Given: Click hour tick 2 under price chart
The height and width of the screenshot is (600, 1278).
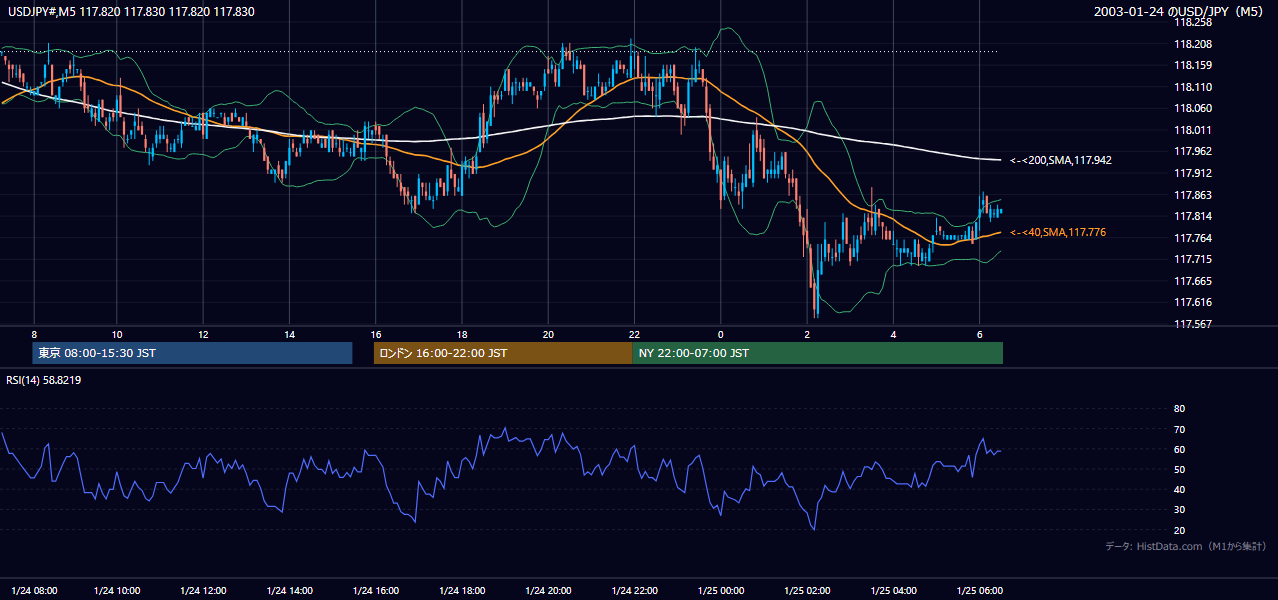Looking at the screenshot, I should point(806,334).
